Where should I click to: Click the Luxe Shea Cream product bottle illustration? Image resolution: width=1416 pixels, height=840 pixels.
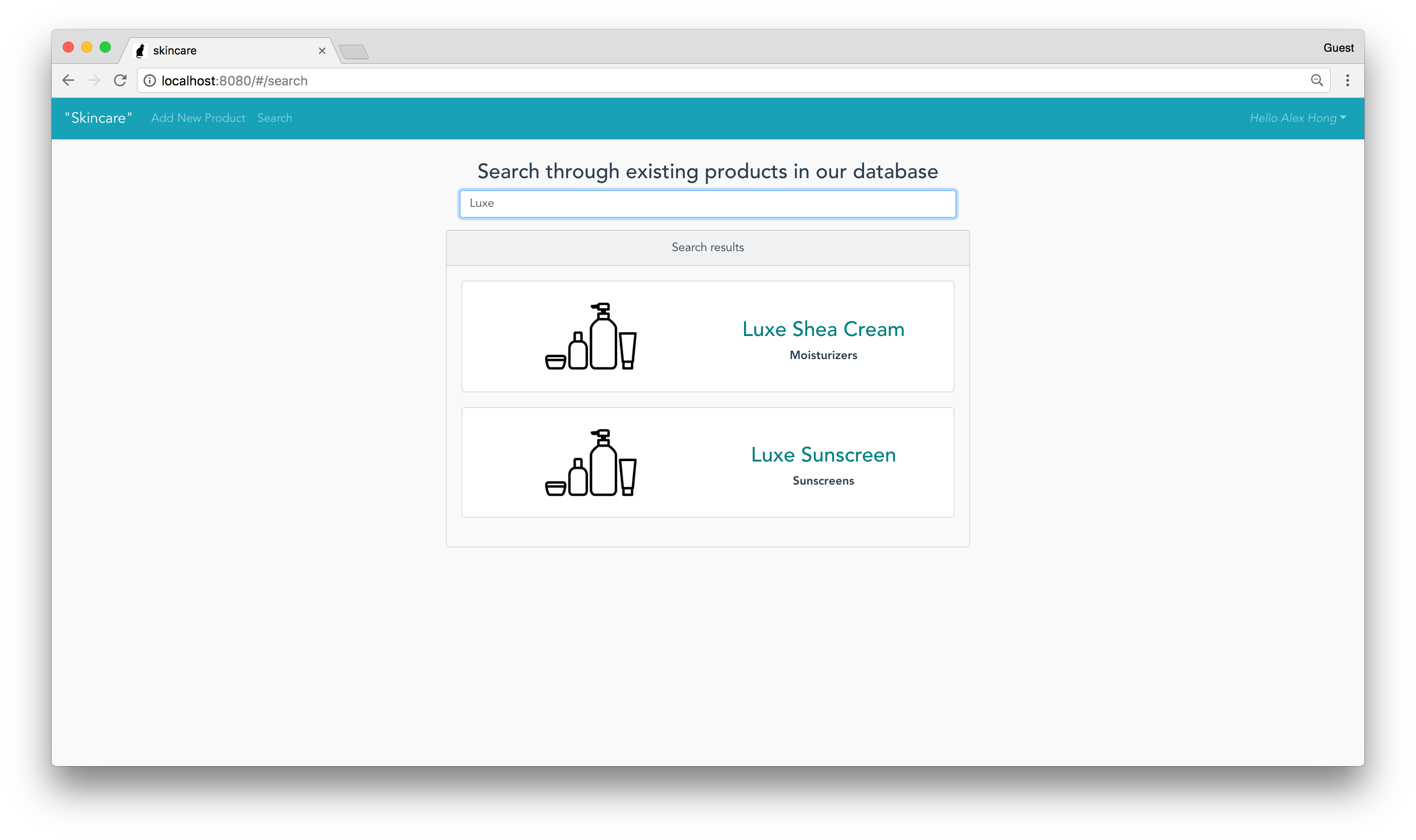click(x=590, y=337)
